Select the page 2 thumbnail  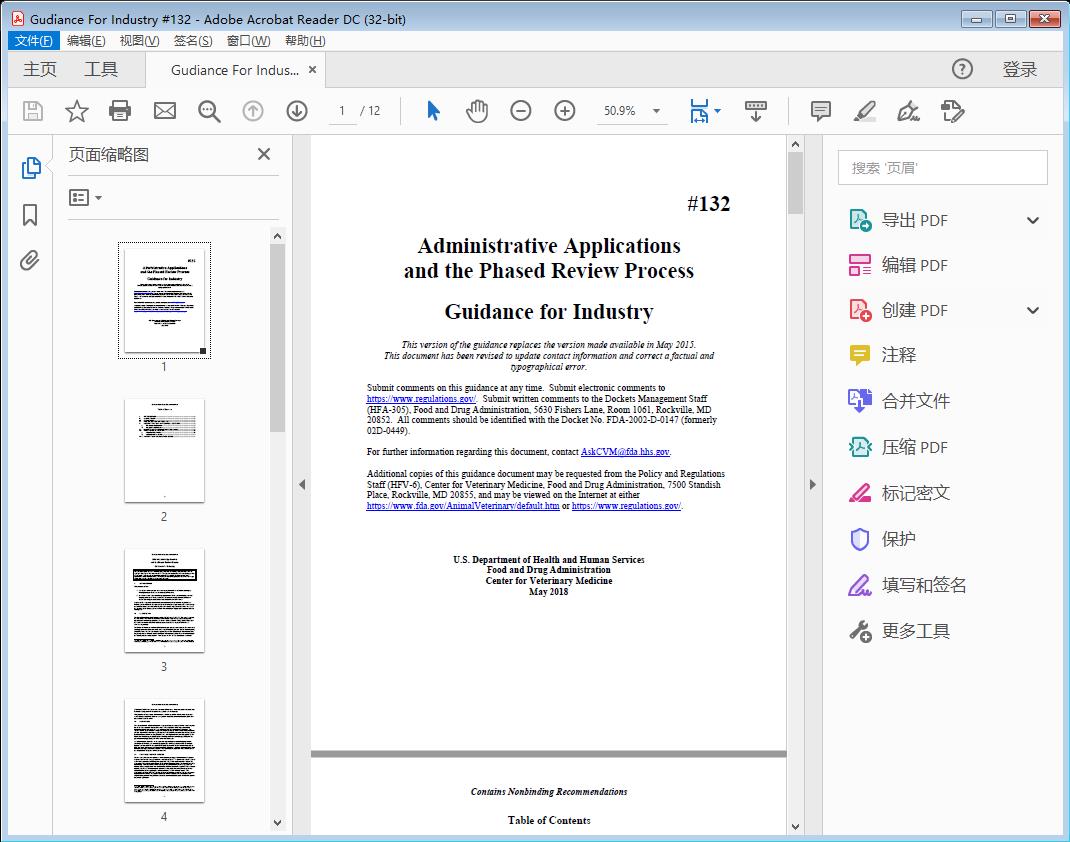[x=164, y=452]
